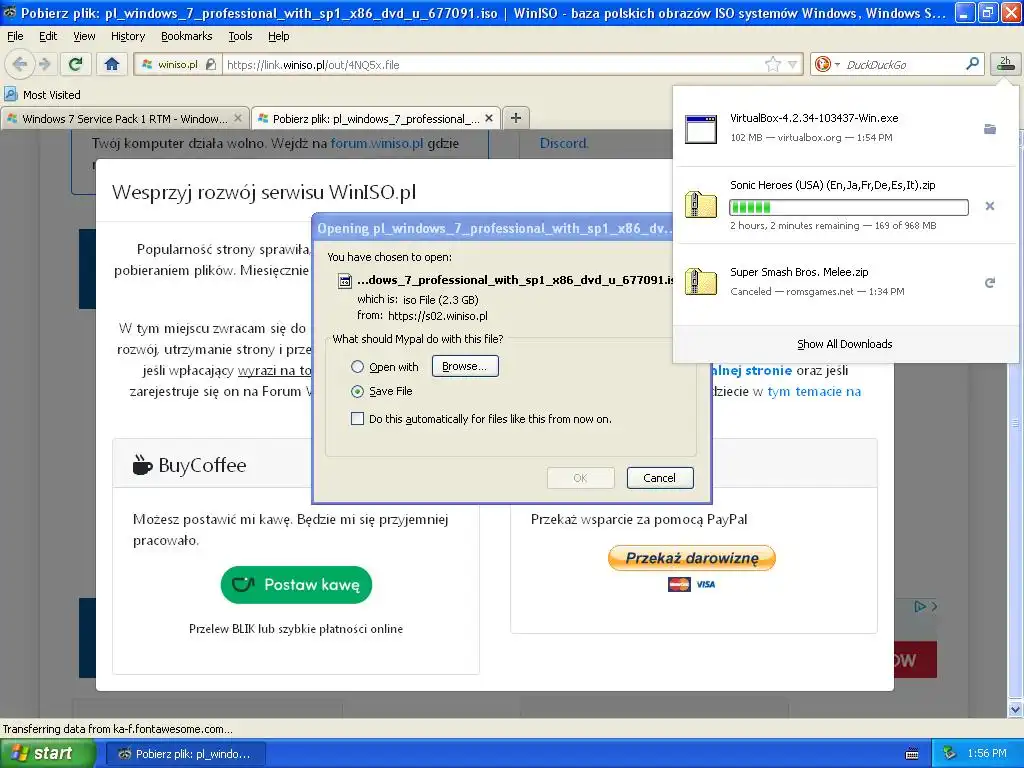
Task: Click the page scrollbar down arrow
Action: pos(1015,709)
